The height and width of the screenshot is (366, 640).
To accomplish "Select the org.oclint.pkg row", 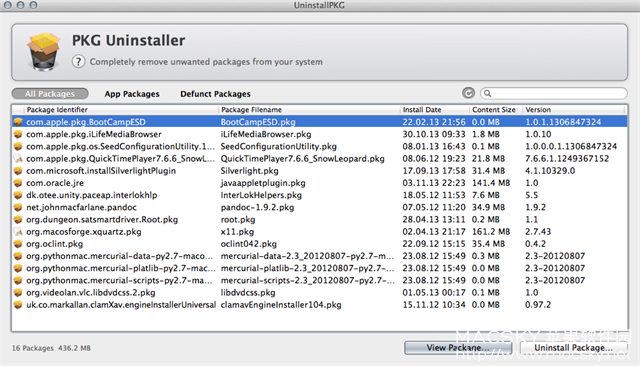I will [320, 244].
